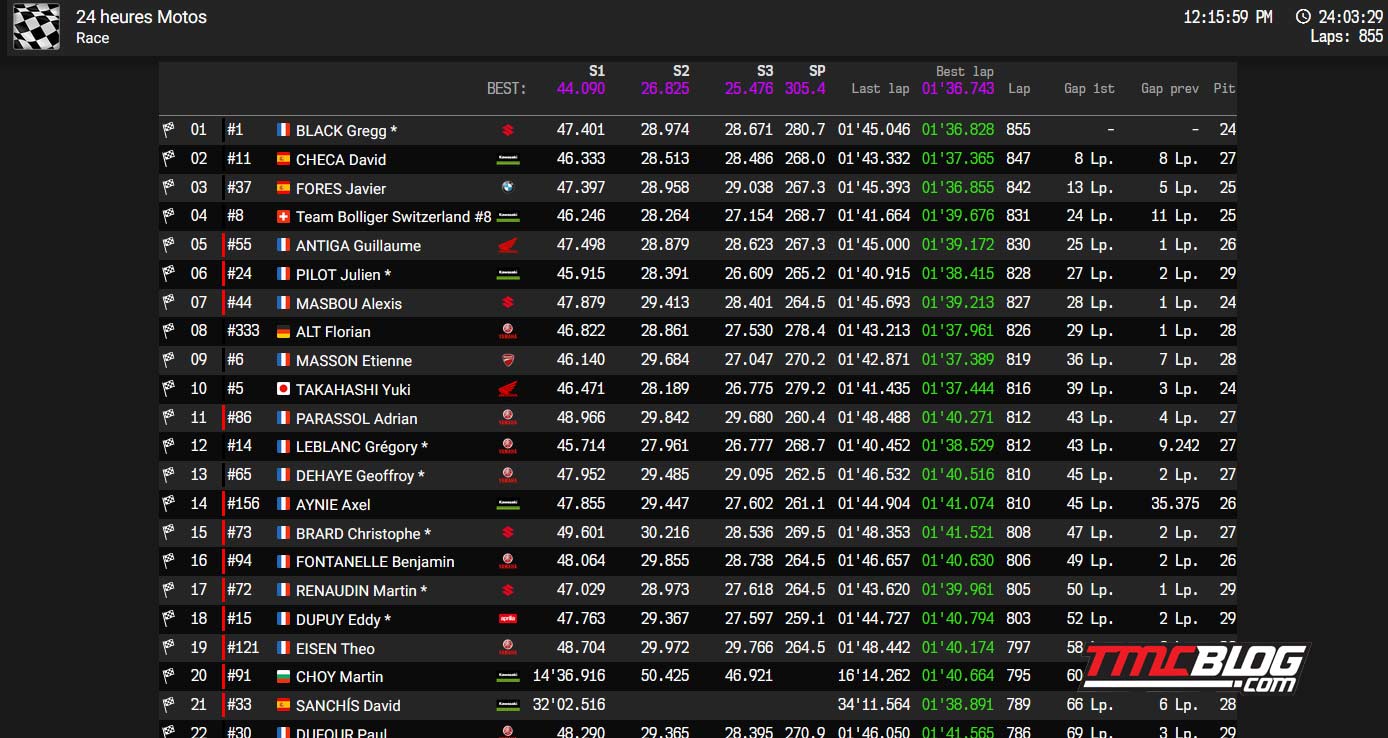Click the Aprilia logo in Eddy Dupuy's row
This screenshot has height=738, width=1388.
point(507,620)
